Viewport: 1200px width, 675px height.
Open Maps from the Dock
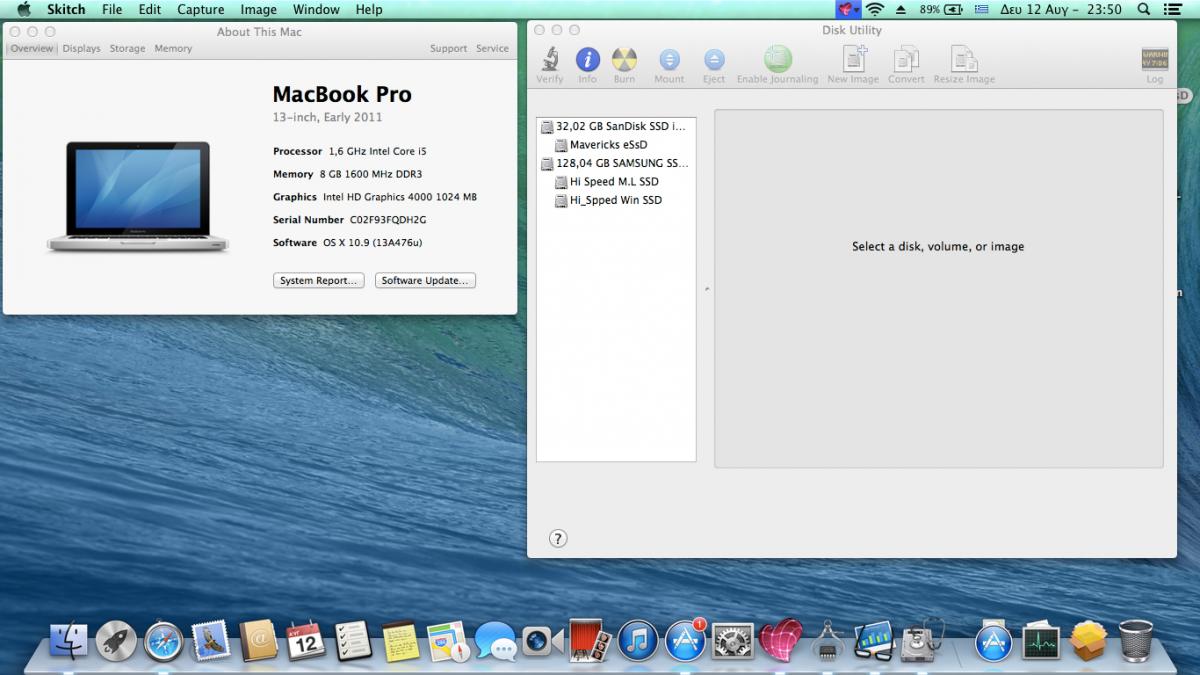[x=448, y=641]
